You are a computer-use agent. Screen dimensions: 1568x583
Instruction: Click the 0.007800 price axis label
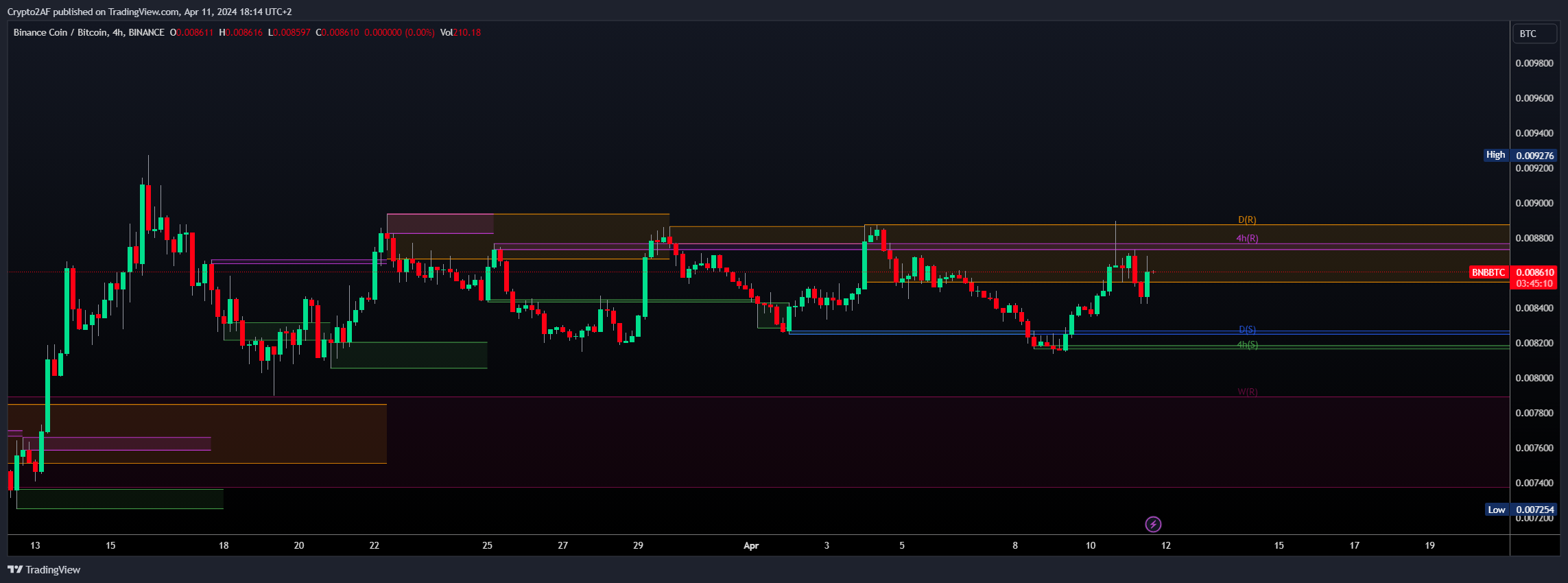1534,413
